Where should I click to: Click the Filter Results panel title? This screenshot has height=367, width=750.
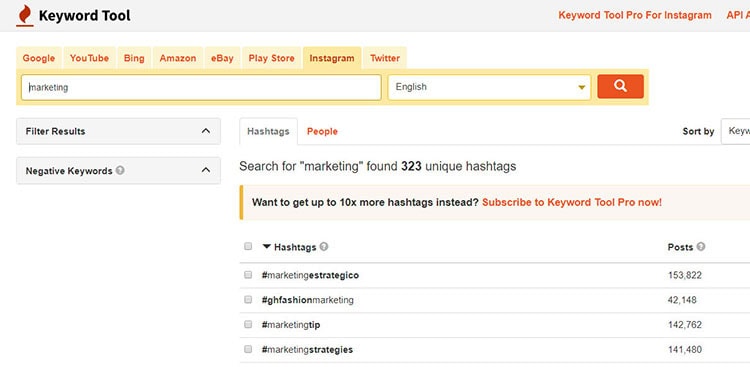click(55, 131)
